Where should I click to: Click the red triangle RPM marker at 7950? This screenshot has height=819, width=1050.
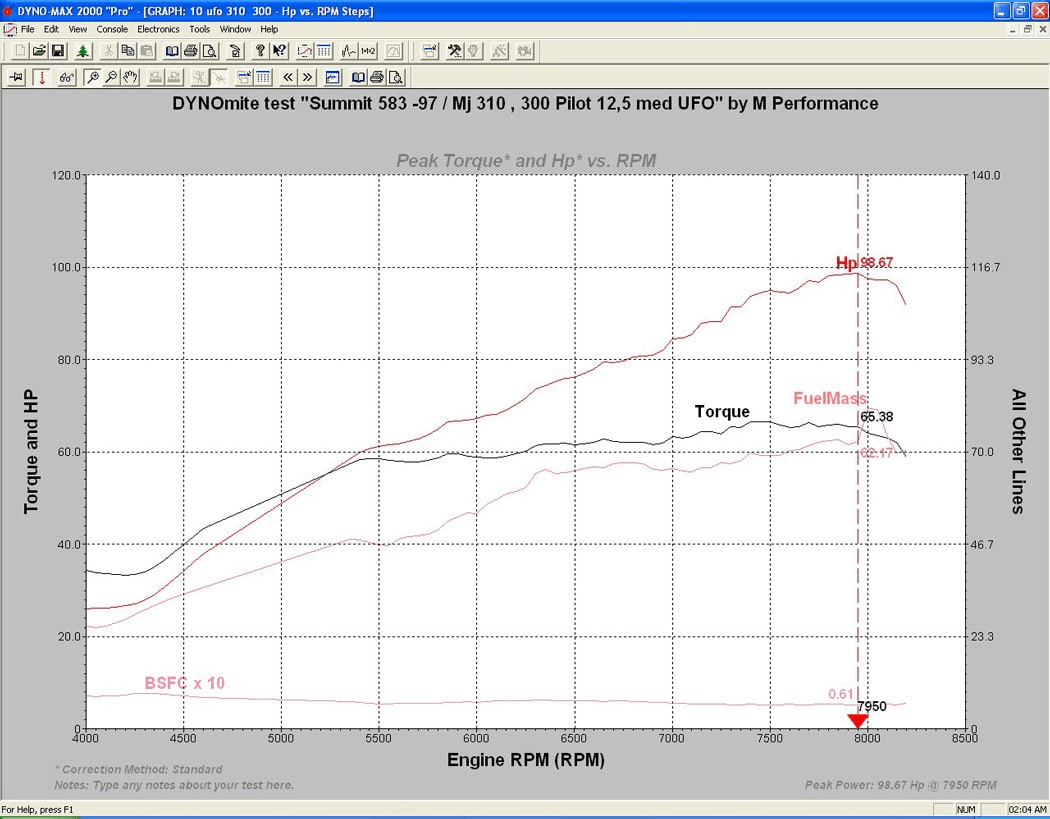pos(857,721)
